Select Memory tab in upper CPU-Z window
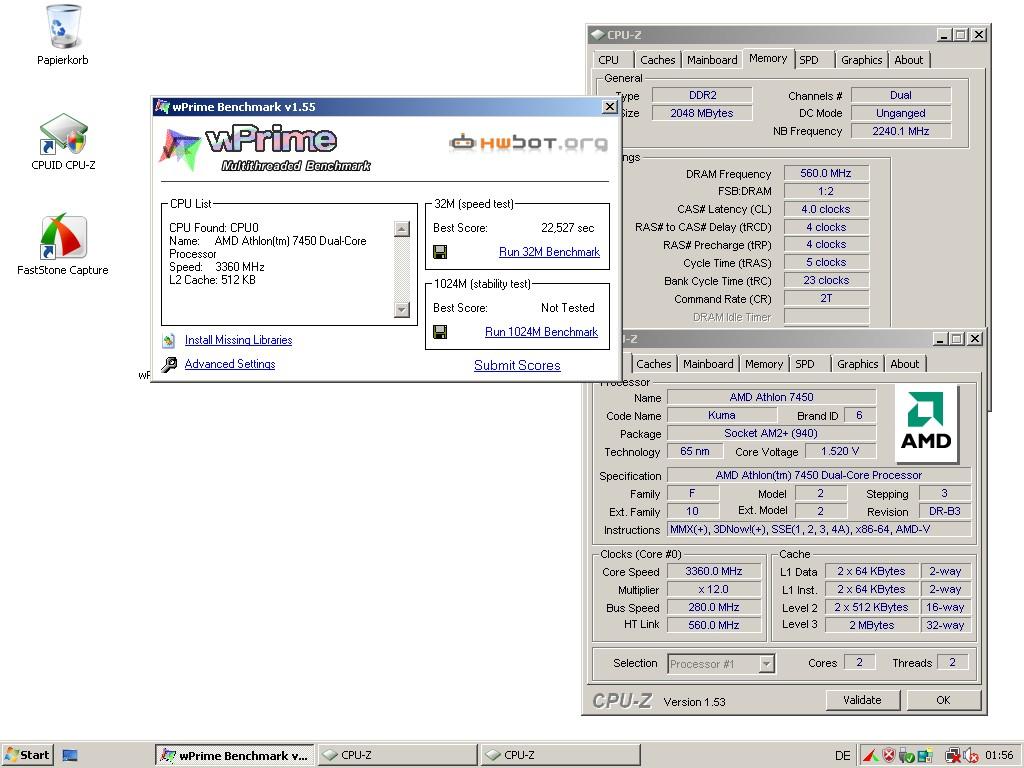This screenshot has height=768, width=1024. (768, 59)
